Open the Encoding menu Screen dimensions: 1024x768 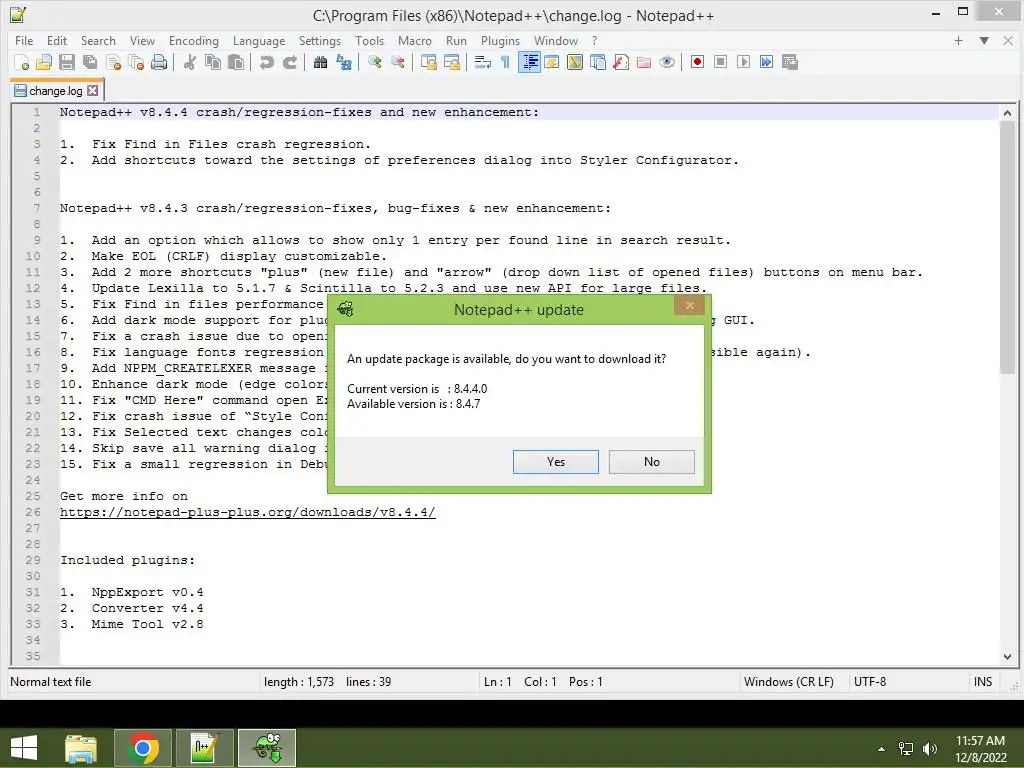193,40
